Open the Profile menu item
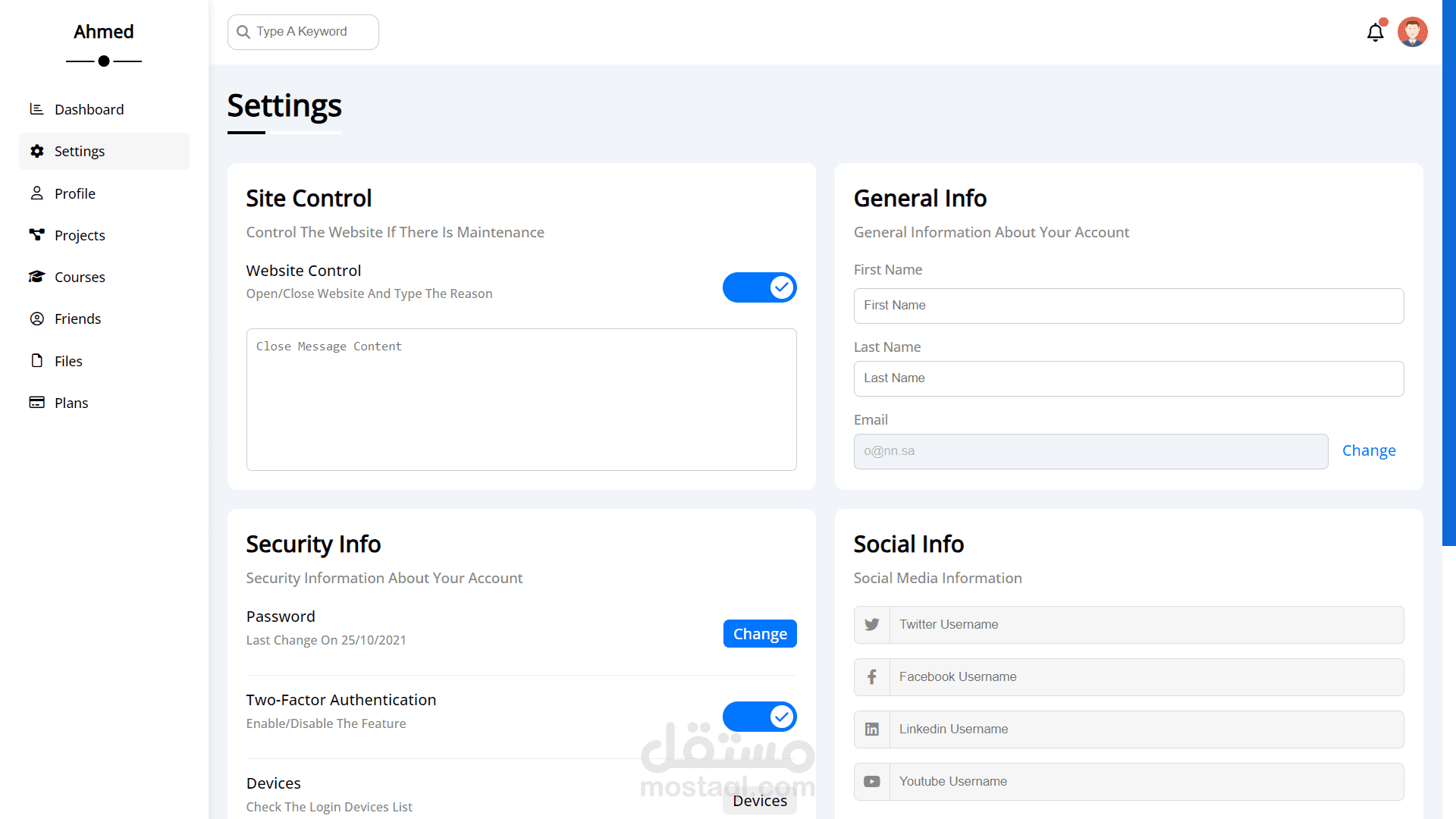The width and height of the screenshot is (1456, 819). tap(74, 193)
